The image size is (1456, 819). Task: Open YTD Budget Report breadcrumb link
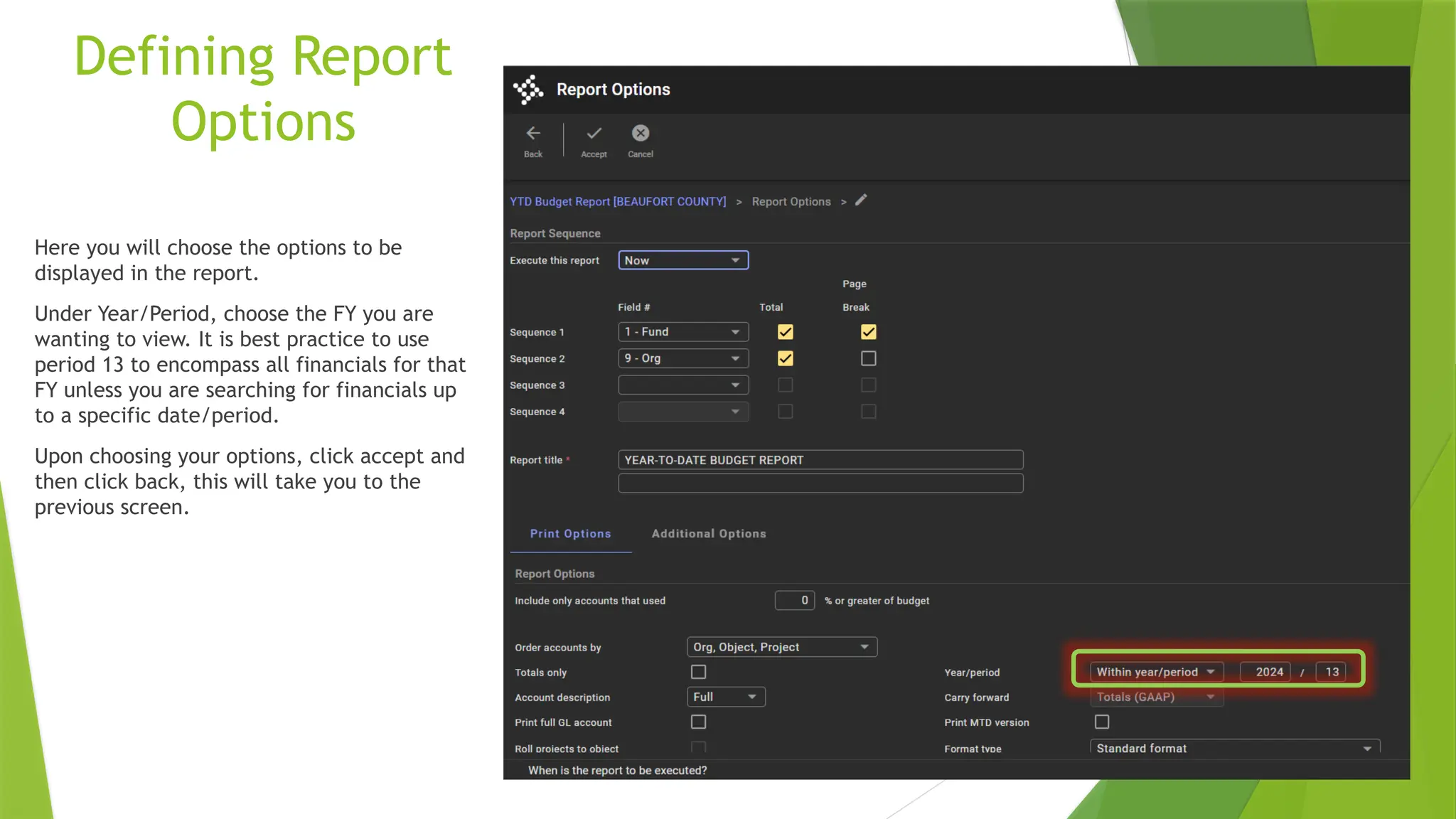618,202
